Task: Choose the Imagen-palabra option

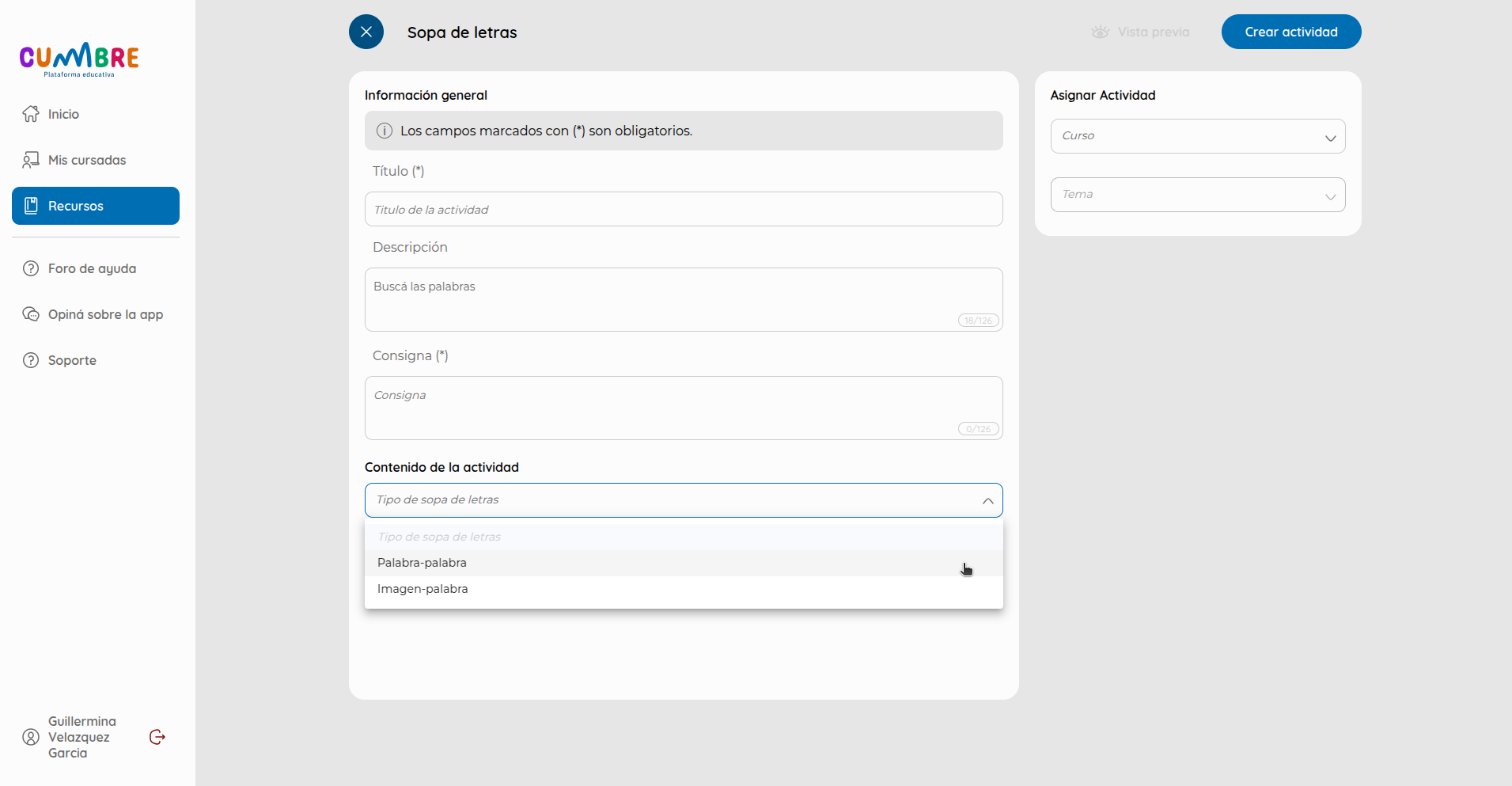Action: tap(684, 589)
